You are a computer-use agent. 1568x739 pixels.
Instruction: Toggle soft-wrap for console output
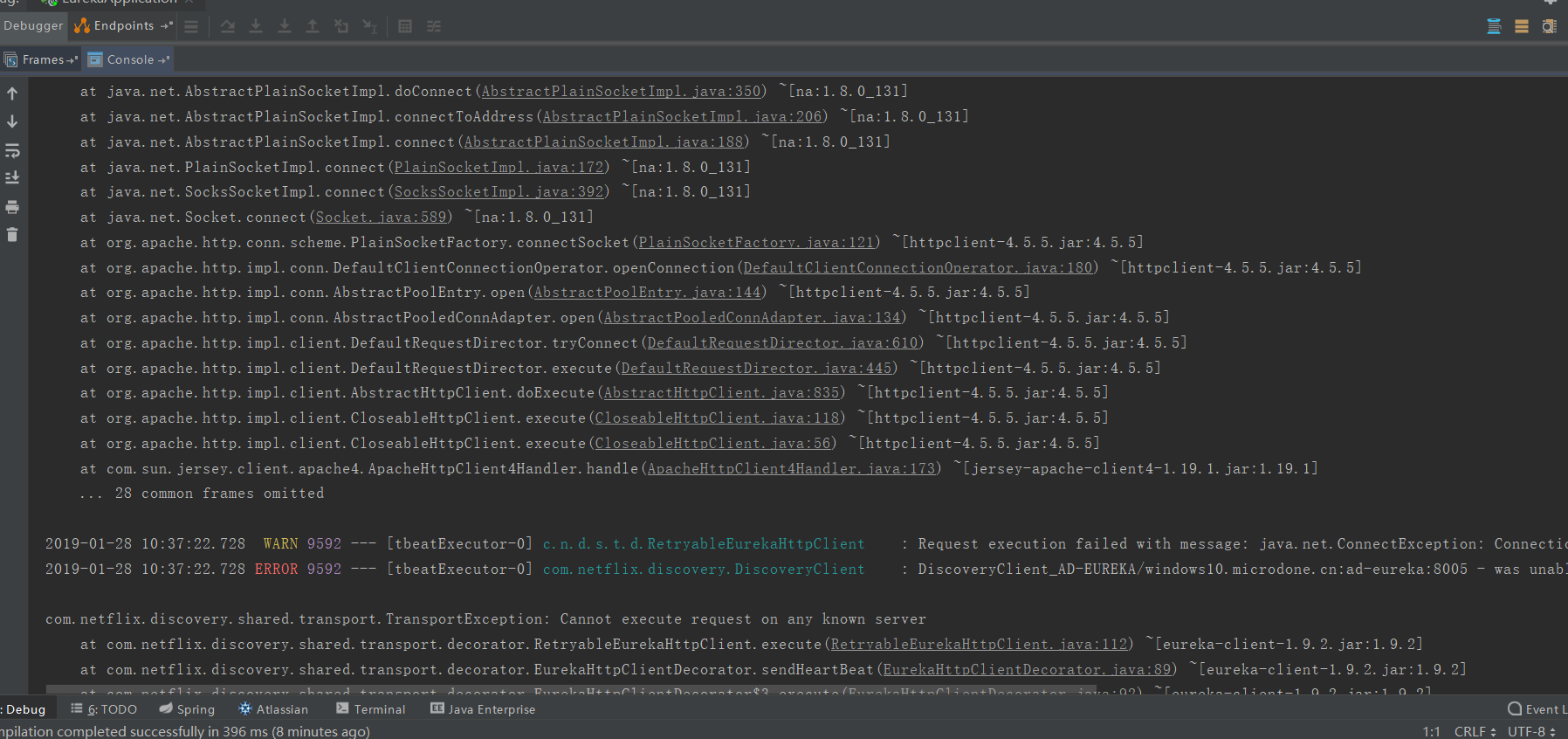click(12, 150)
